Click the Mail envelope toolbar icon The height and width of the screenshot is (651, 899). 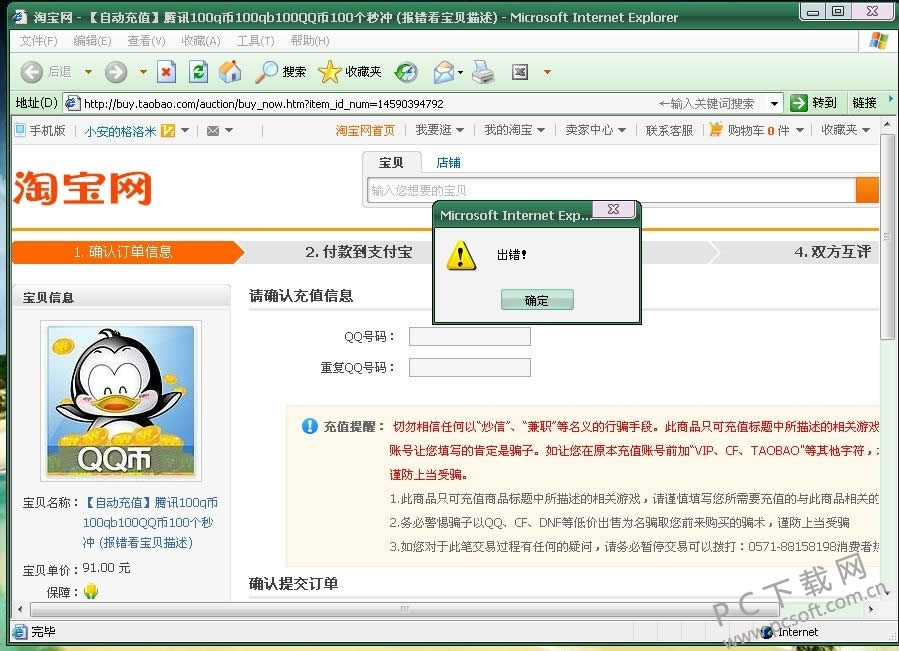(x=443, y=72)
